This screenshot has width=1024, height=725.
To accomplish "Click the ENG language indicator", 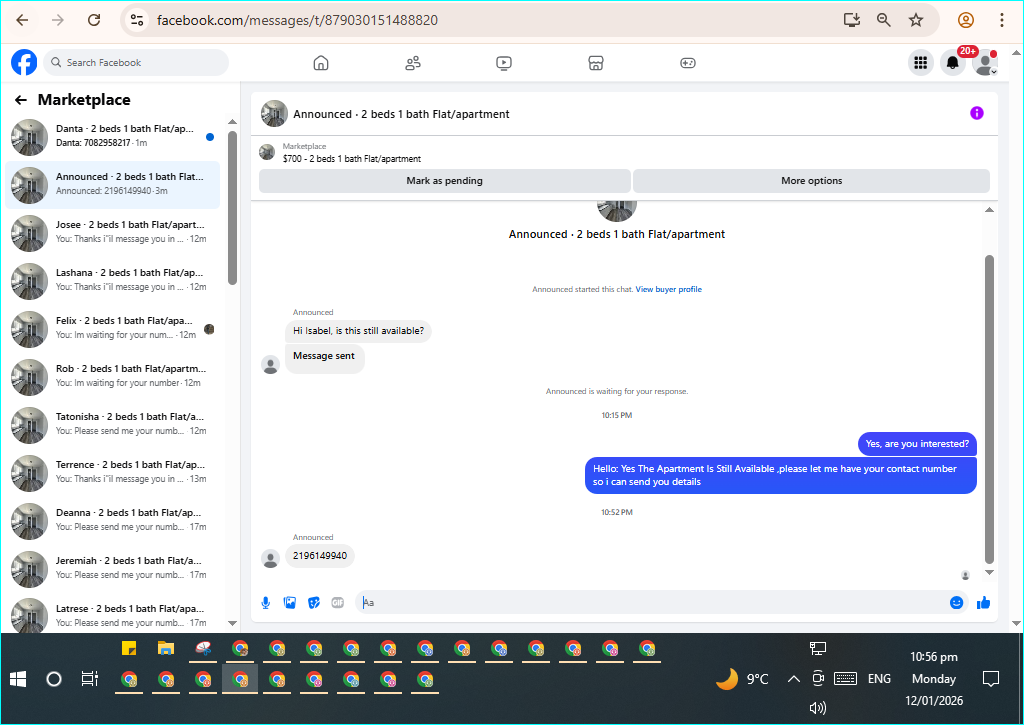I will (879, 679).
